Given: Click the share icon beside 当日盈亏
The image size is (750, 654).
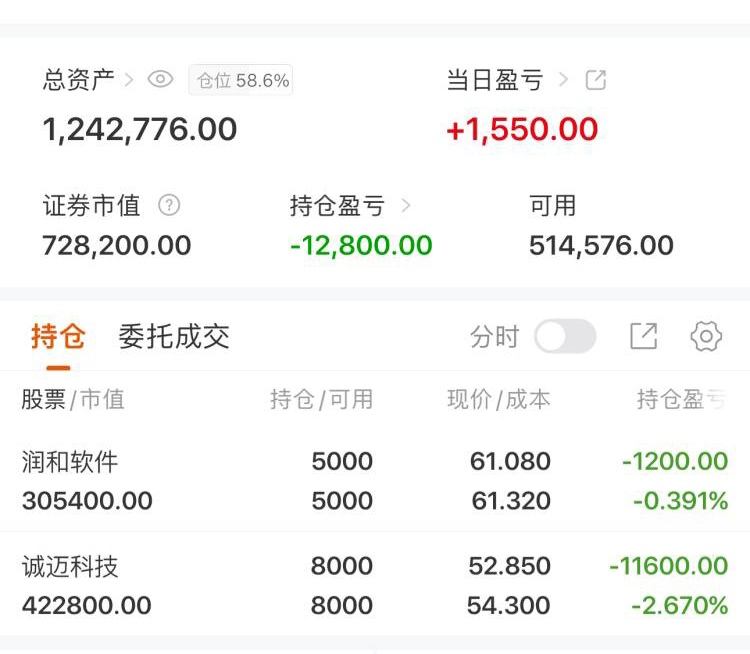Looking at the screenshot, I should coord(596,80).
